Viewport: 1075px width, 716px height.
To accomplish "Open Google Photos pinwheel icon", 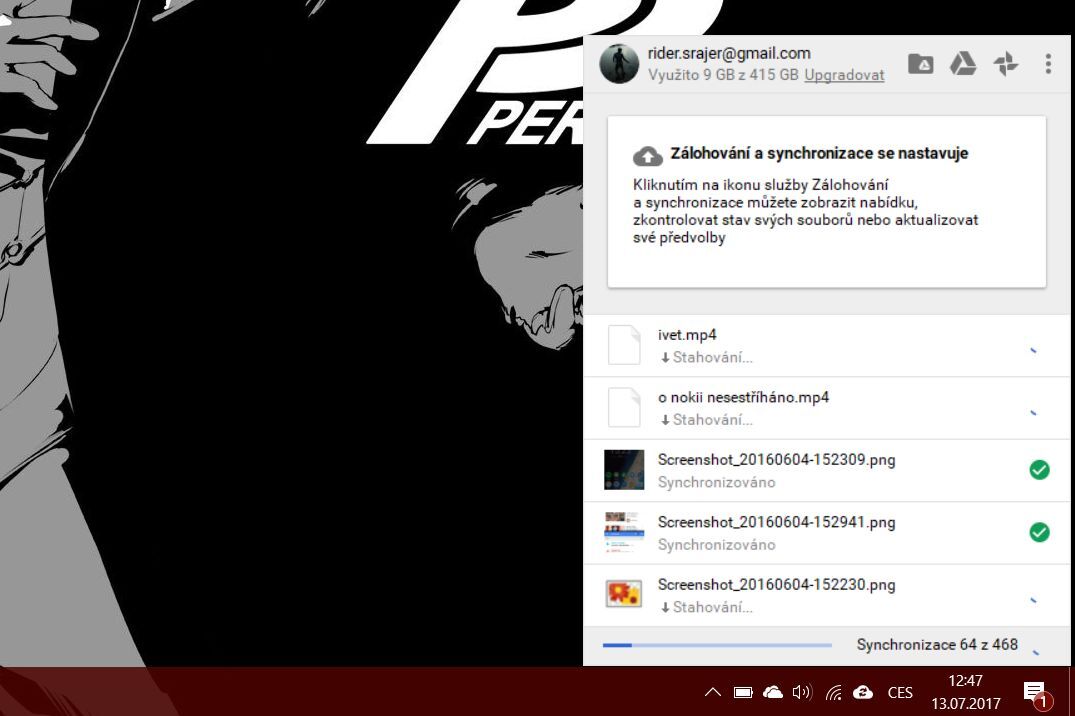I will 1005,65.
